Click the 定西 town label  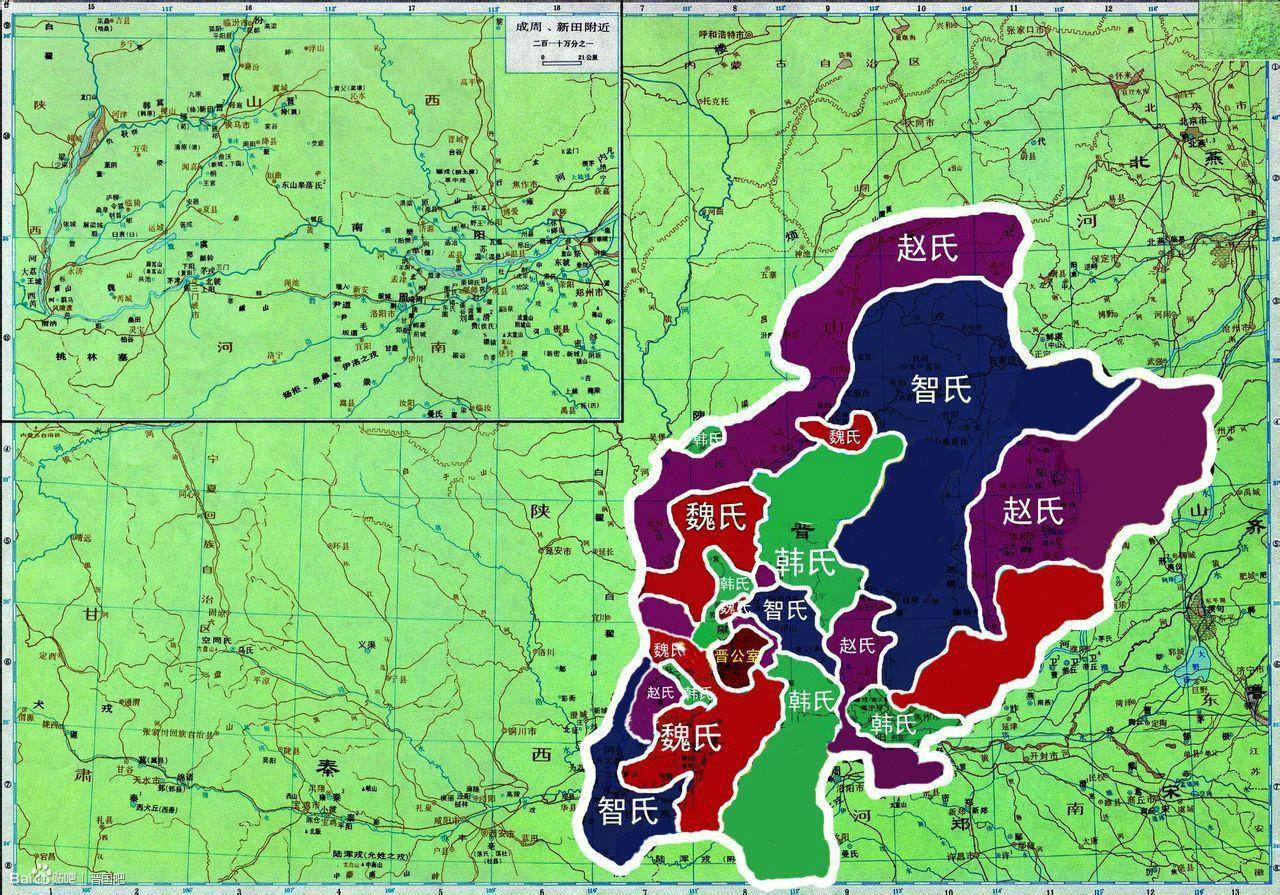pyautogui.click(x=47, y=656)
